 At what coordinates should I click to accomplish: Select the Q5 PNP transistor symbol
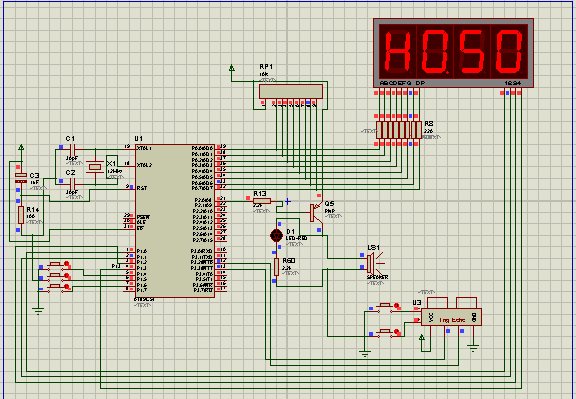click(316, 213)
